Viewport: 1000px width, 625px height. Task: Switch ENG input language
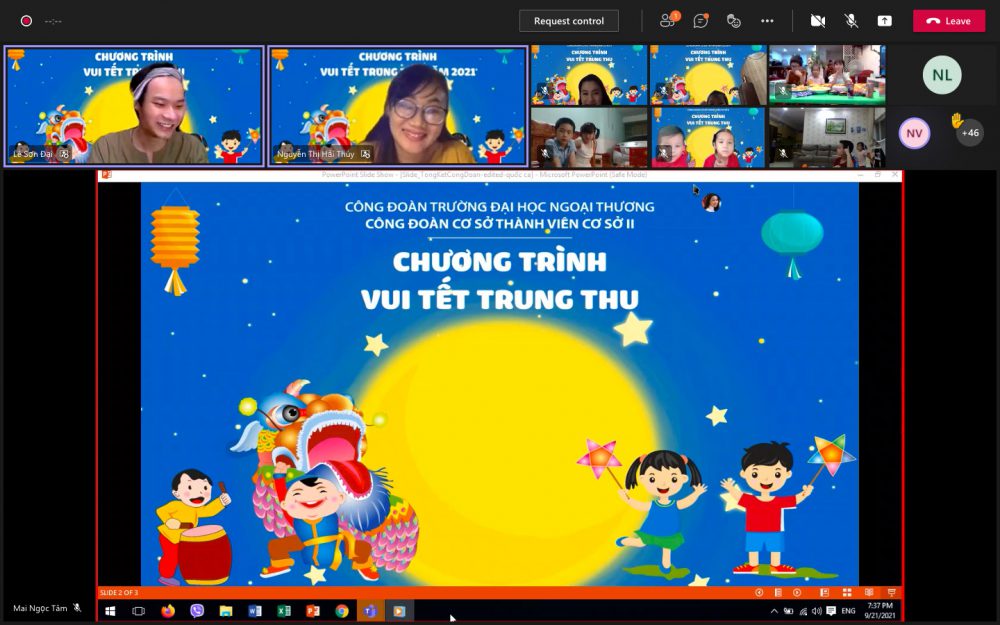tap(848, 611)
